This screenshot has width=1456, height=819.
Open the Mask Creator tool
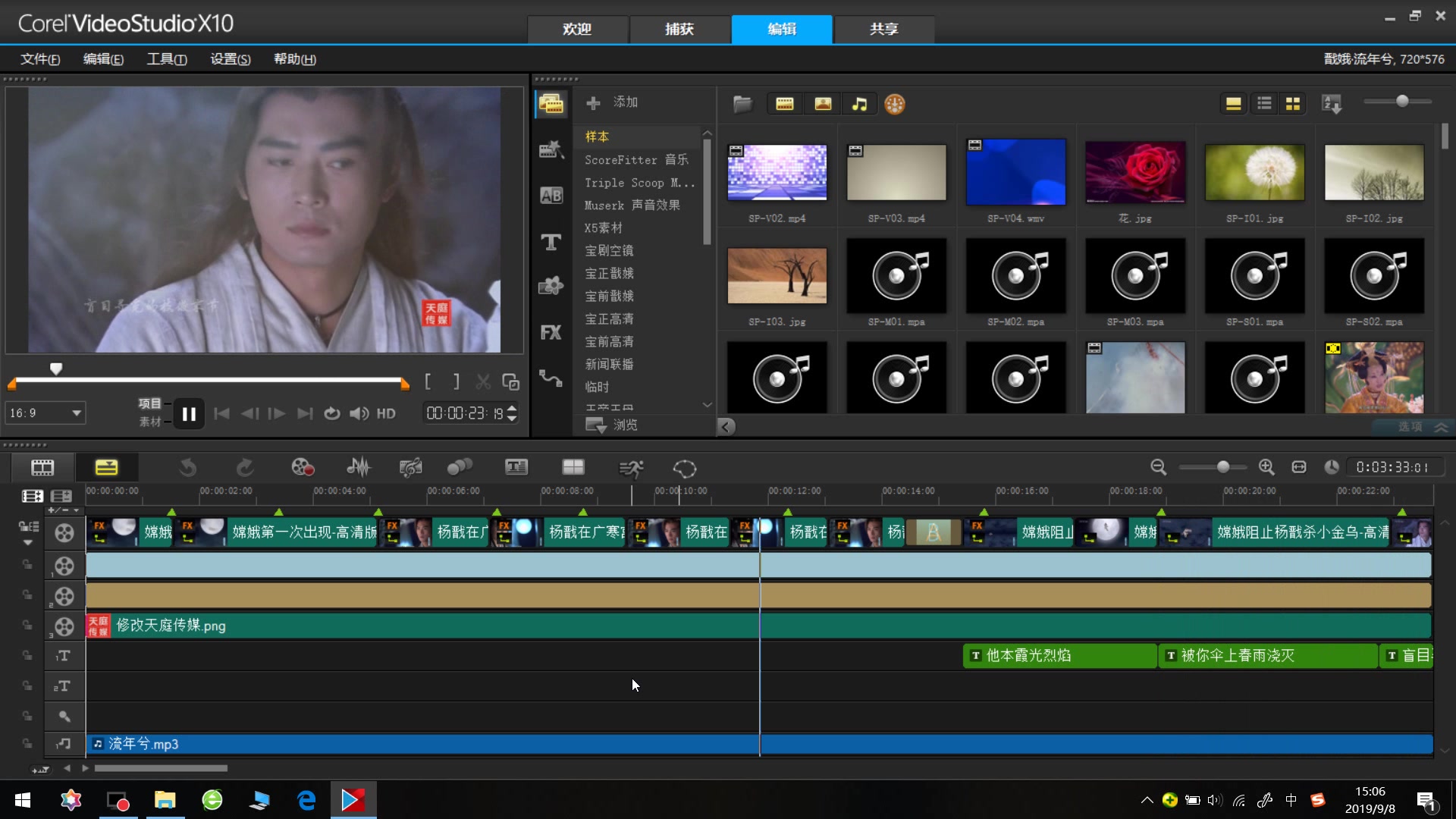pos(685,469)
